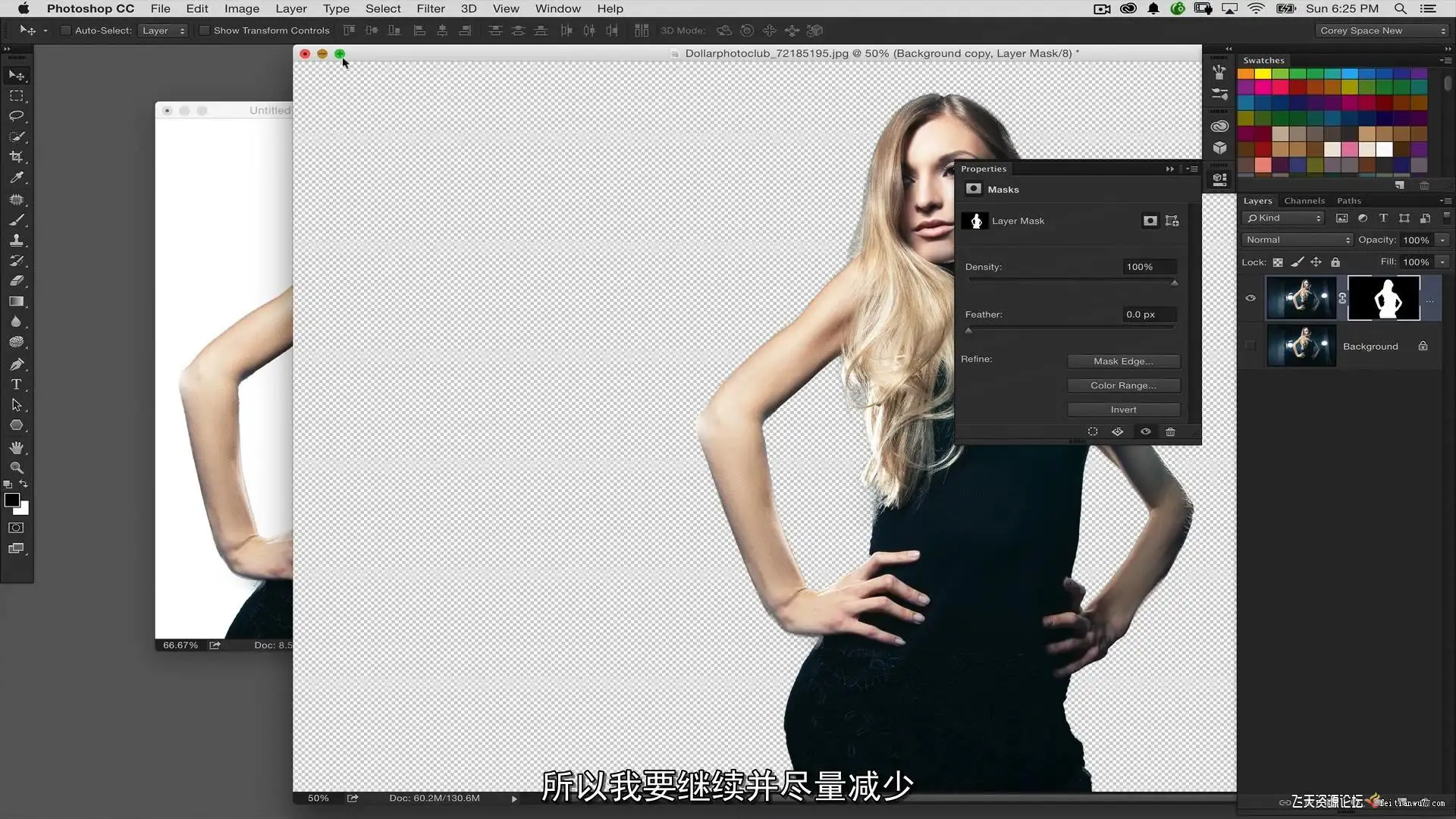1456x819 pixels.
Task: Delete mask via trash icon in Properties
Action: (x=1170, y=431)
